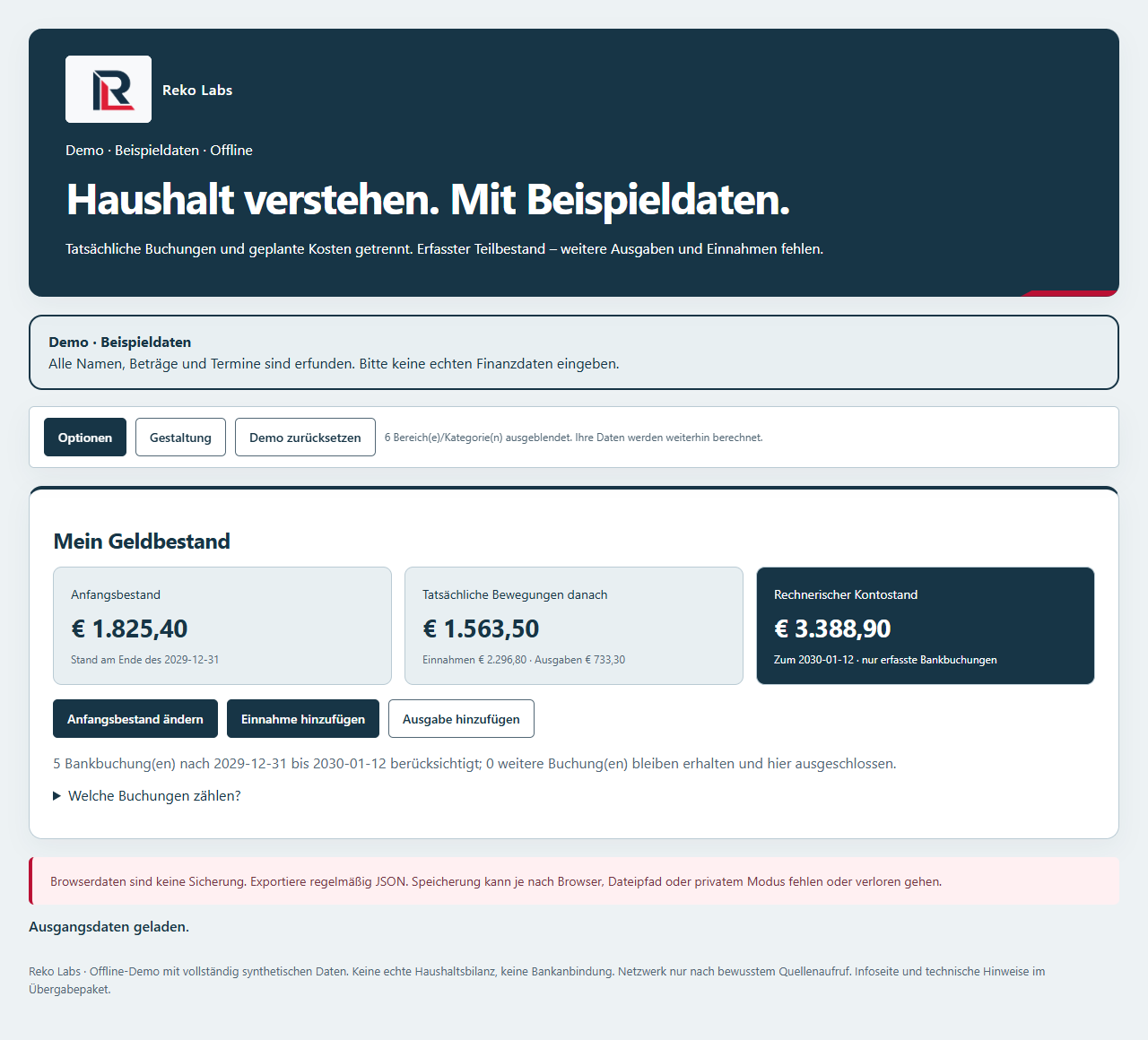Click Ausgabe hinzufügen
This screenshot has width=1148, height=1040.
pos(461,719)
